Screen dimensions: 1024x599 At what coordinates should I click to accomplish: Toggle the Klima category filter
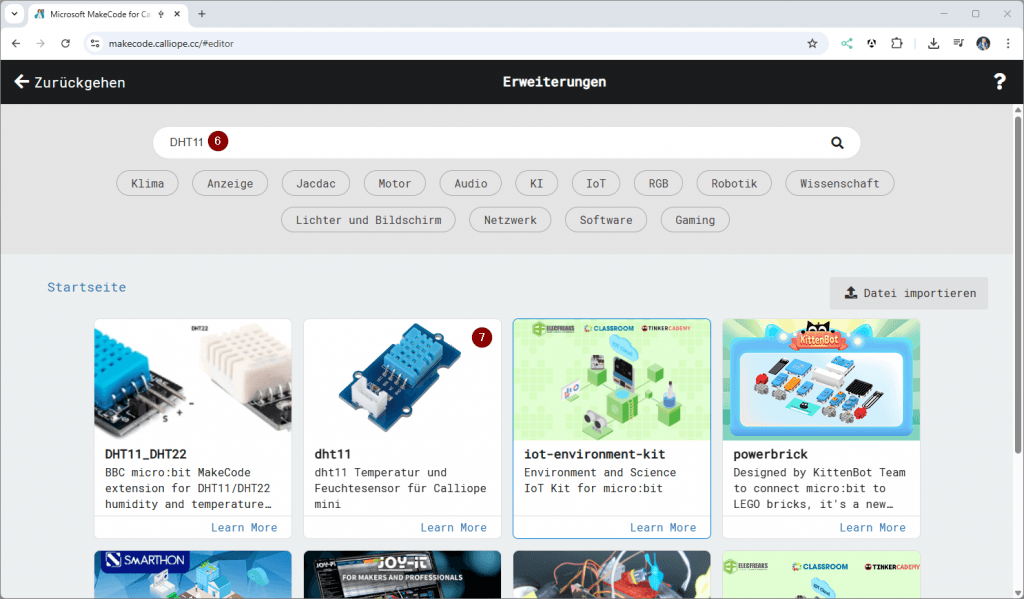[x=147, y=183]
